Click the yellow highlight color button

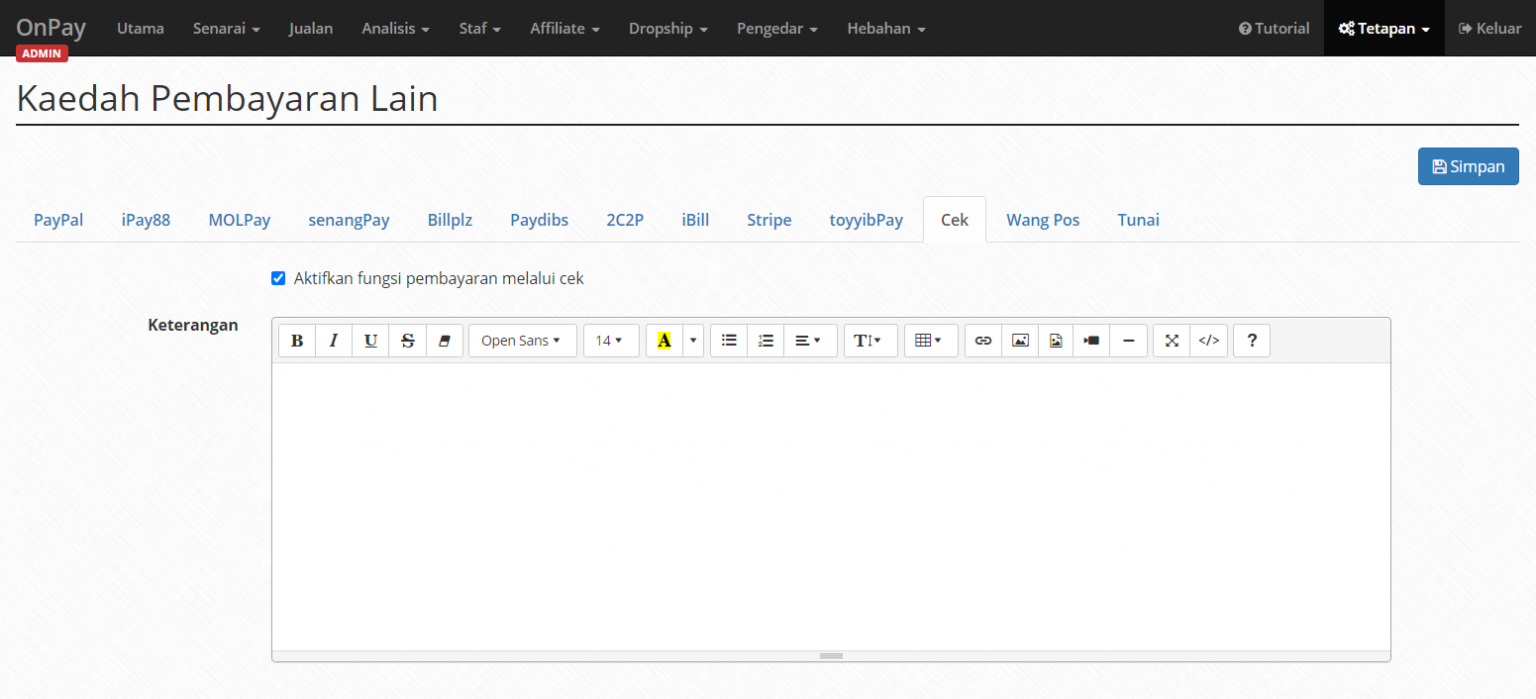point(664,341)
